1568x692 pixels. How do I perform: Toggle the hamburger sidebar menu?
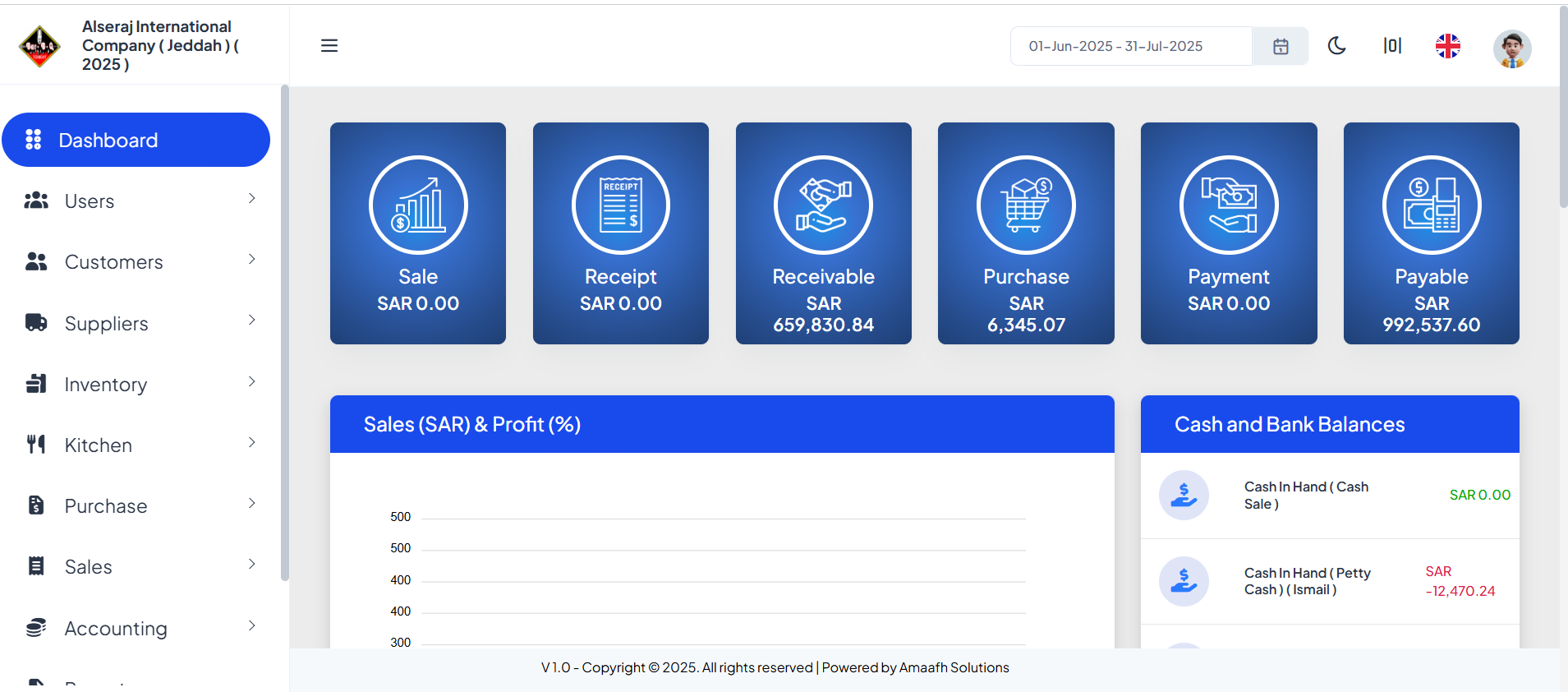coord(329,46)
